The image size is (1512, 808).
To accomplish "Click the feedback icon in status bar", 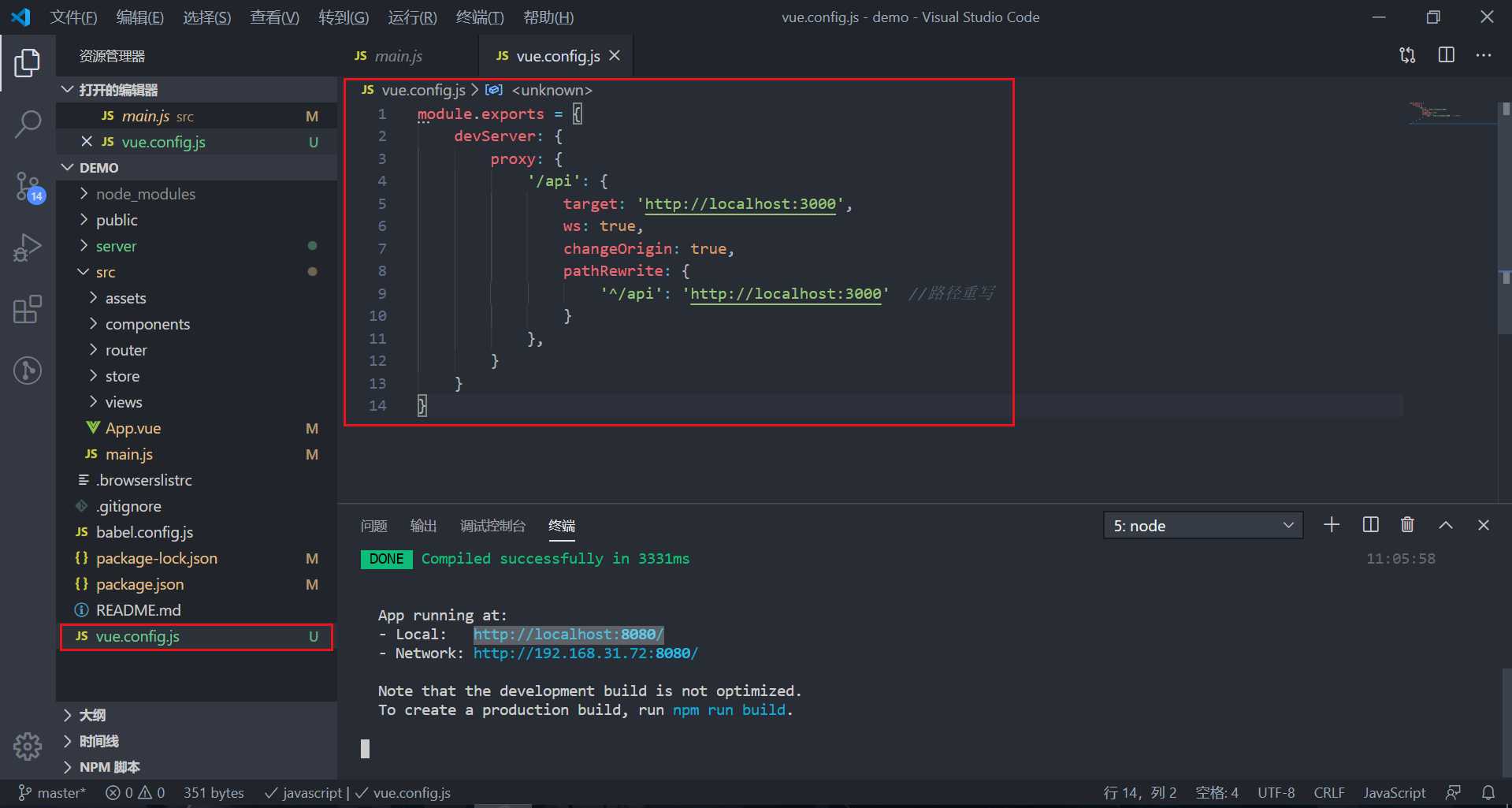I will [1454, 793].
